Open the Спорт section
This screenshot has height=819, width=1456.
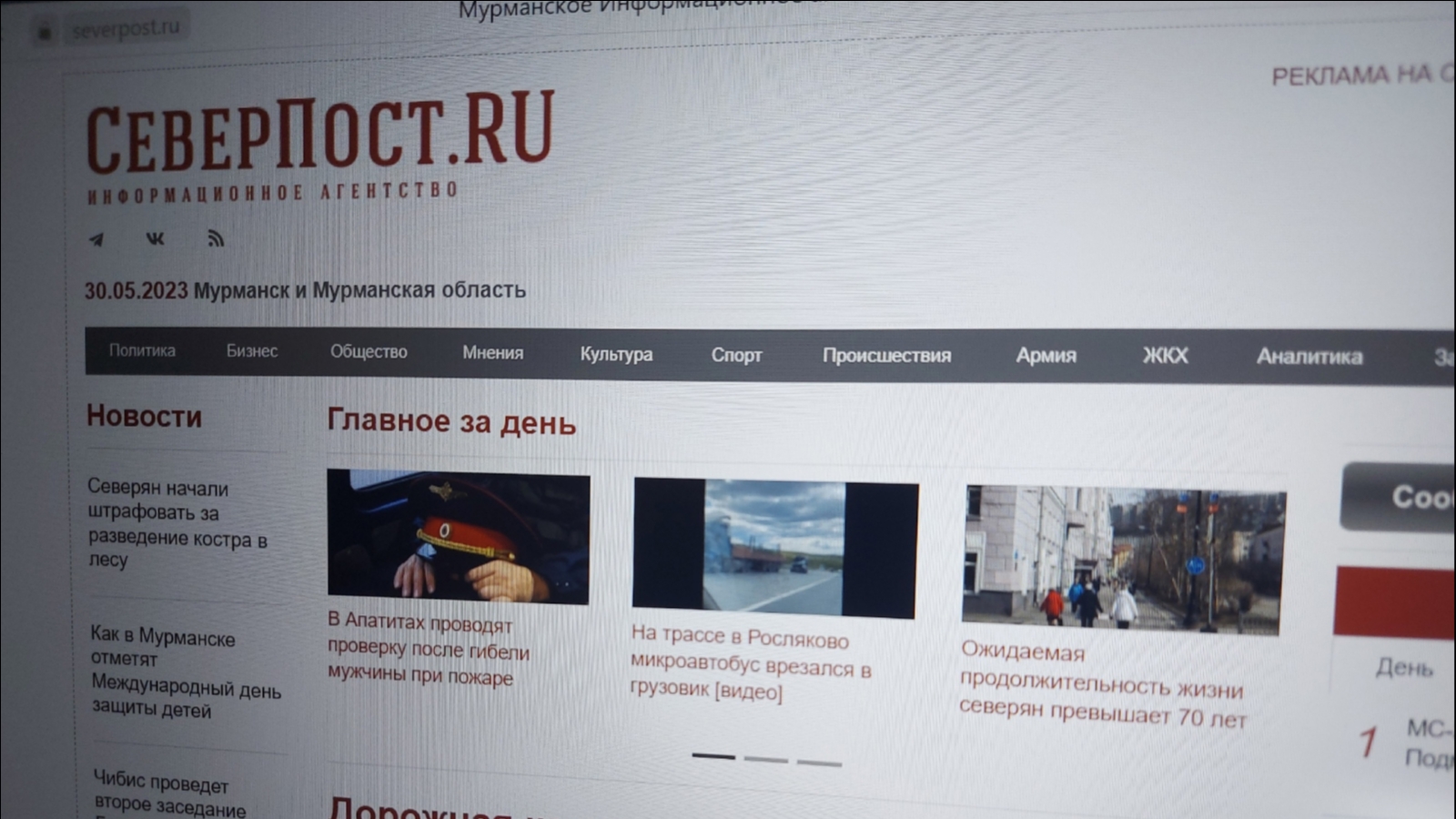coord(736,355)
